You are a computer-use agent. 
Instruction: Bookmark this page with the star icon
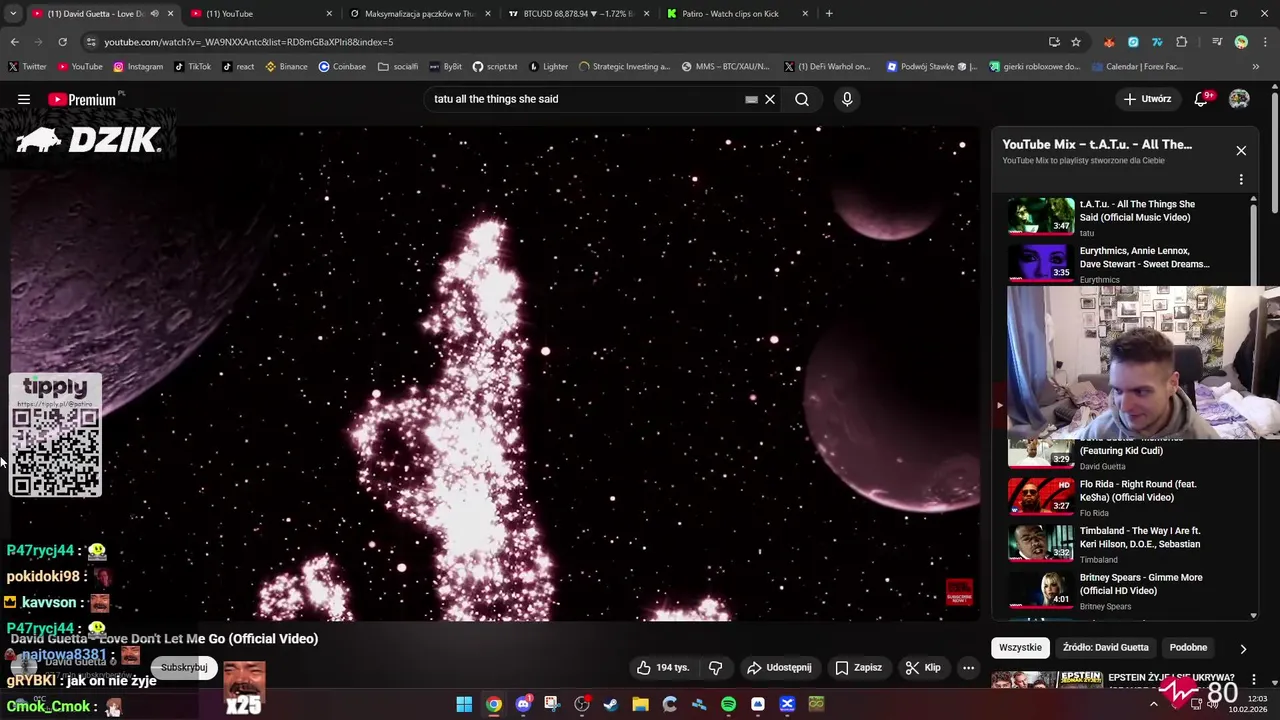click(x=1076, y=42)
